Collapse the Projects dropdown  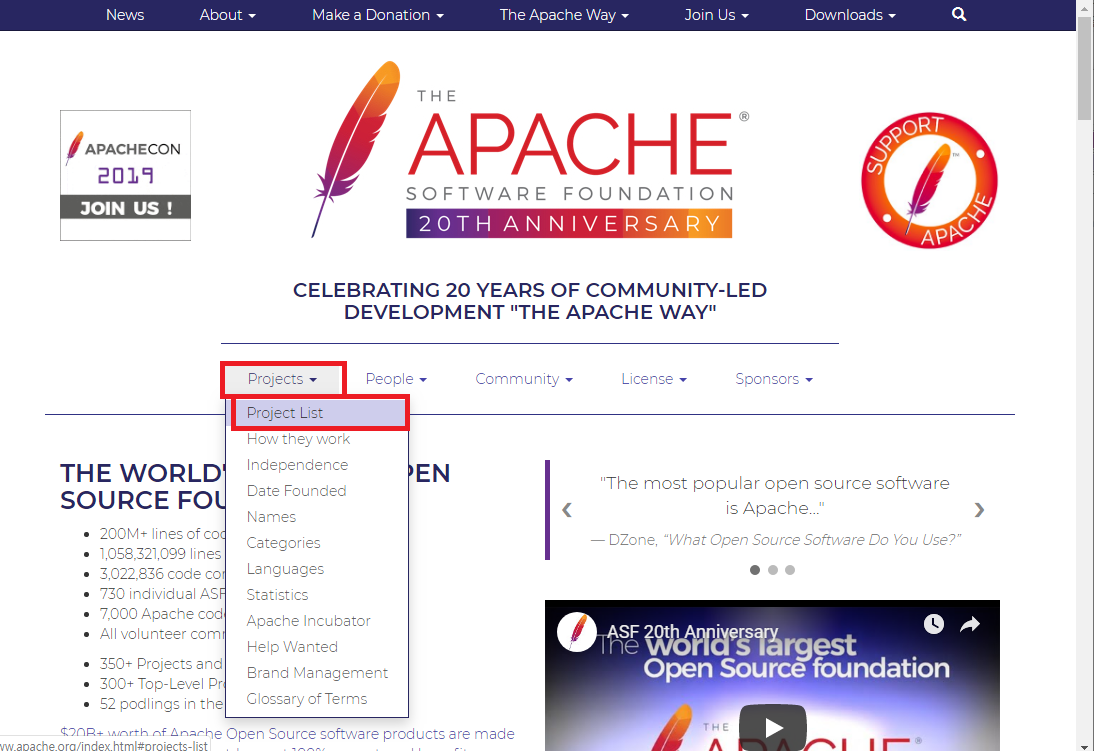coord(283,379)
